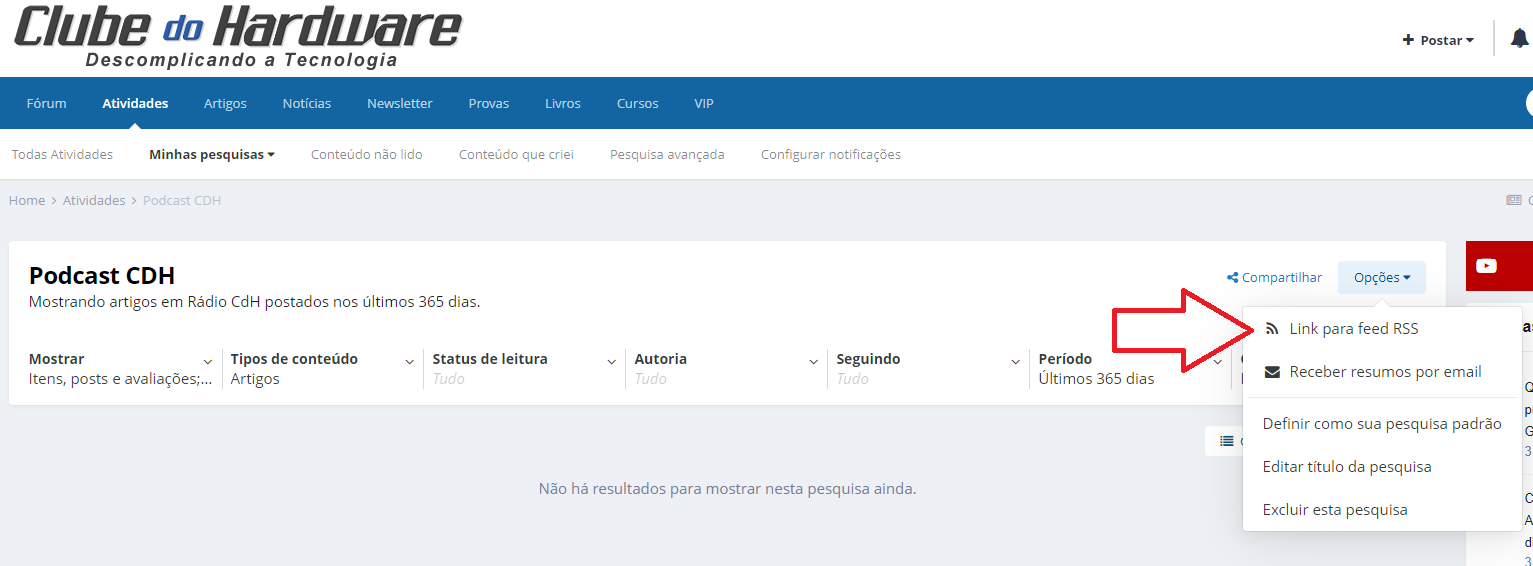Choose Link para feed RSS
This screenshot has width=1533, height=566.
point(1382,329)
